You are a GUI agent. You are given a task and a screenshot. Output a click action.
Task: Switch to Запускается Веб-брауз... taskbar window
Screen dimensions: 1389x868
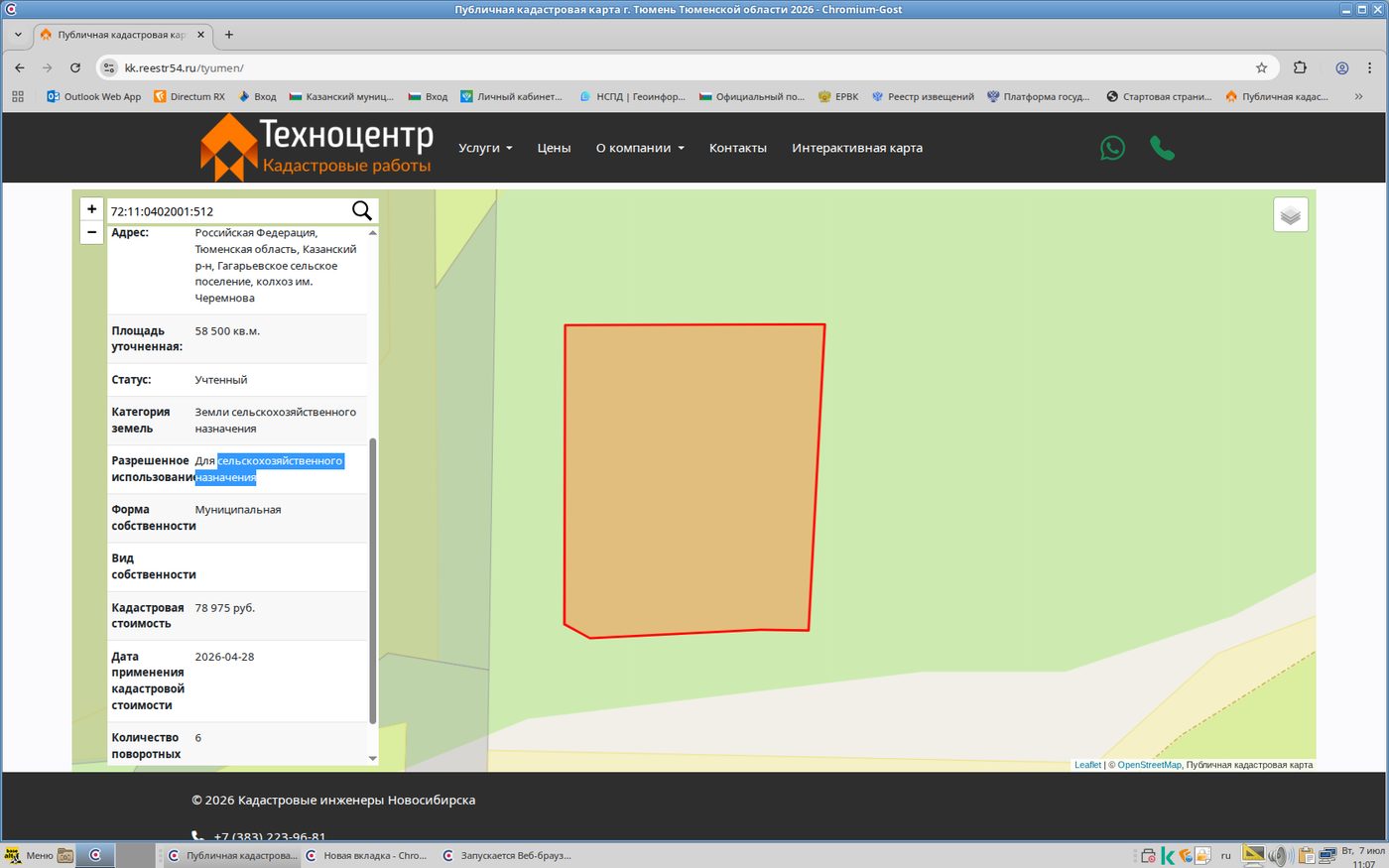[507, 855]
